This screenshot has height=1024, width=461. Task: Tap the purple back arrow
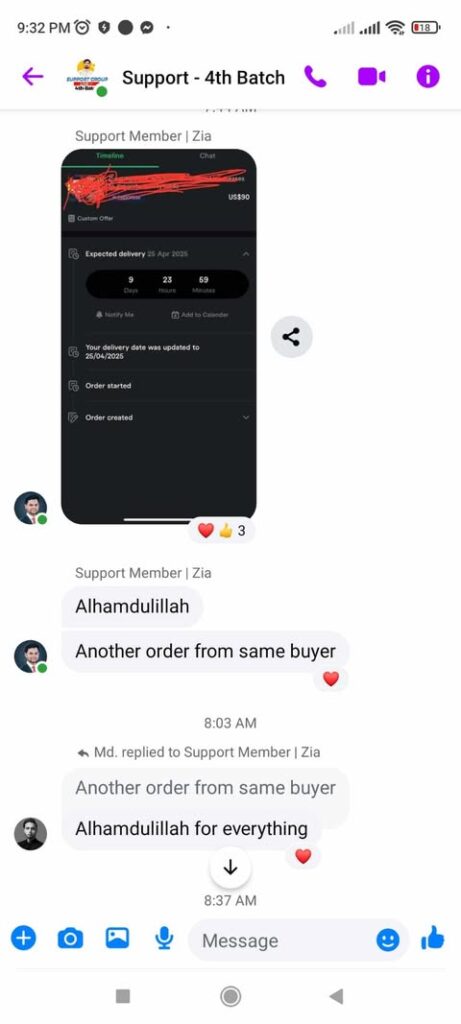click(33, 77)
